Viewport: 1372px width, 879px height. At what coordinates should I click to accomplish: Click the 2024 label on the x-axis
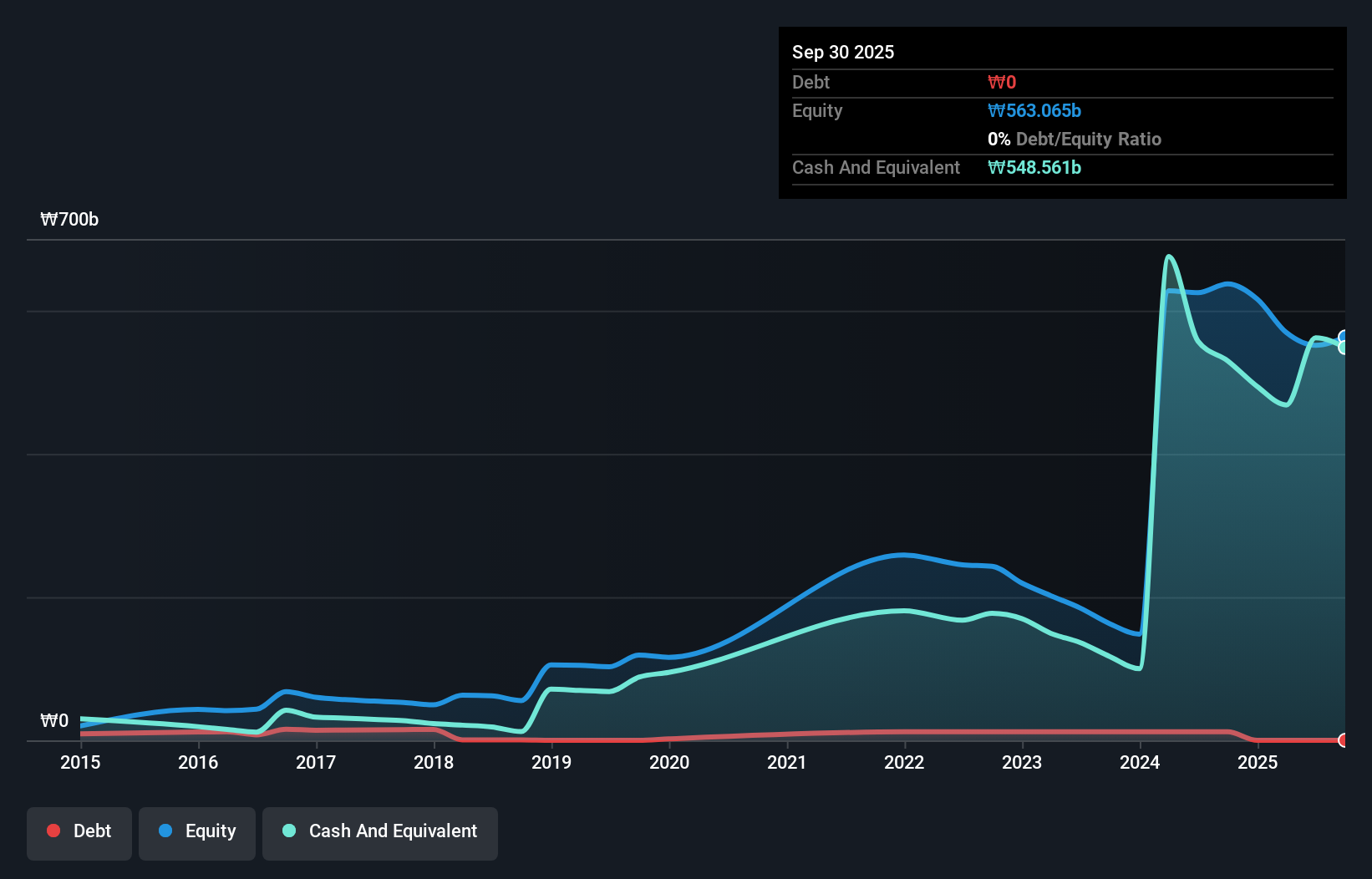[x=1140, y=762]
